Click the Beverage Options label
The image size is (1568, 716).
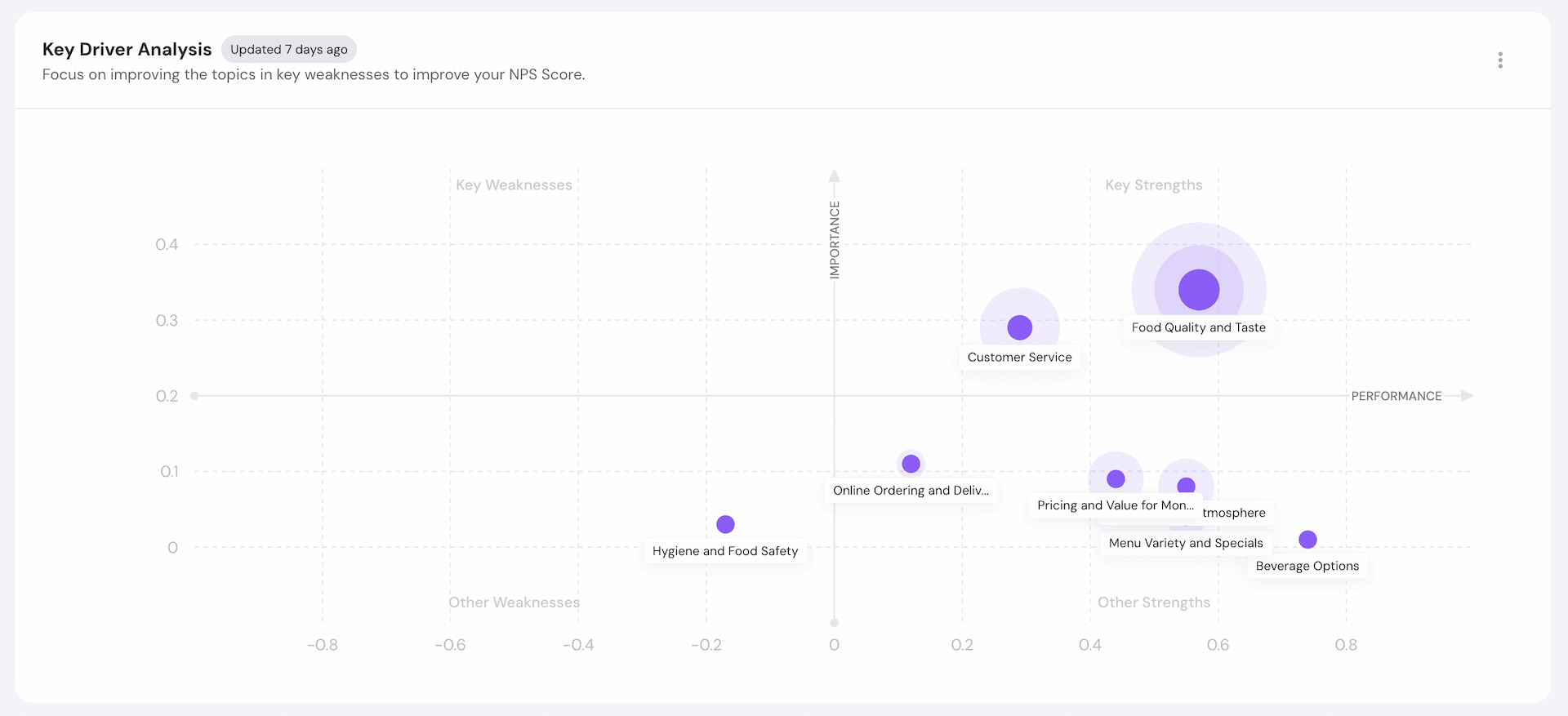click(1307, 566)
